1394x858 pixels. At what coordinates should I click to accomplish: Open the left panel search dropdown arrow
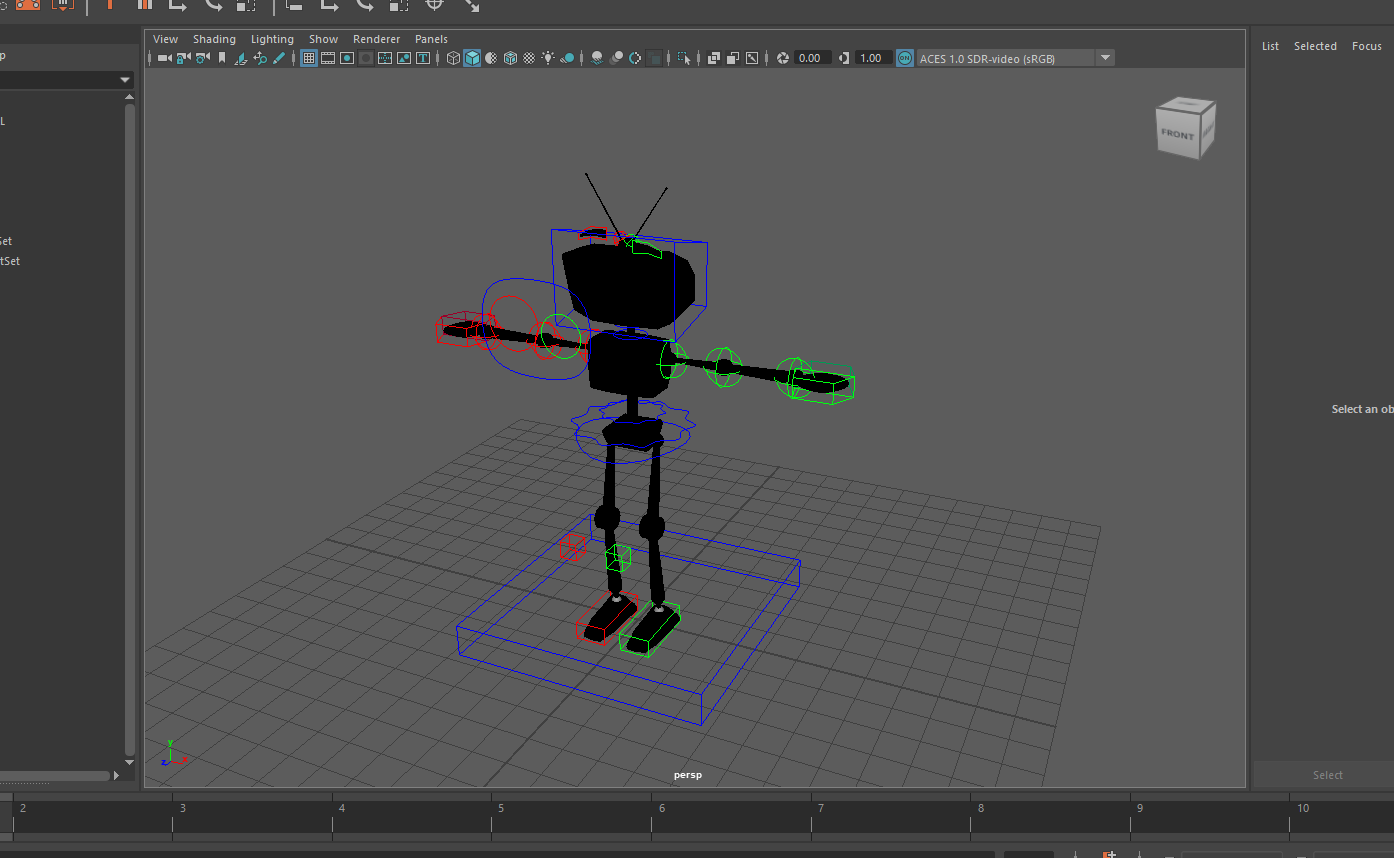(x=125, y=80)
